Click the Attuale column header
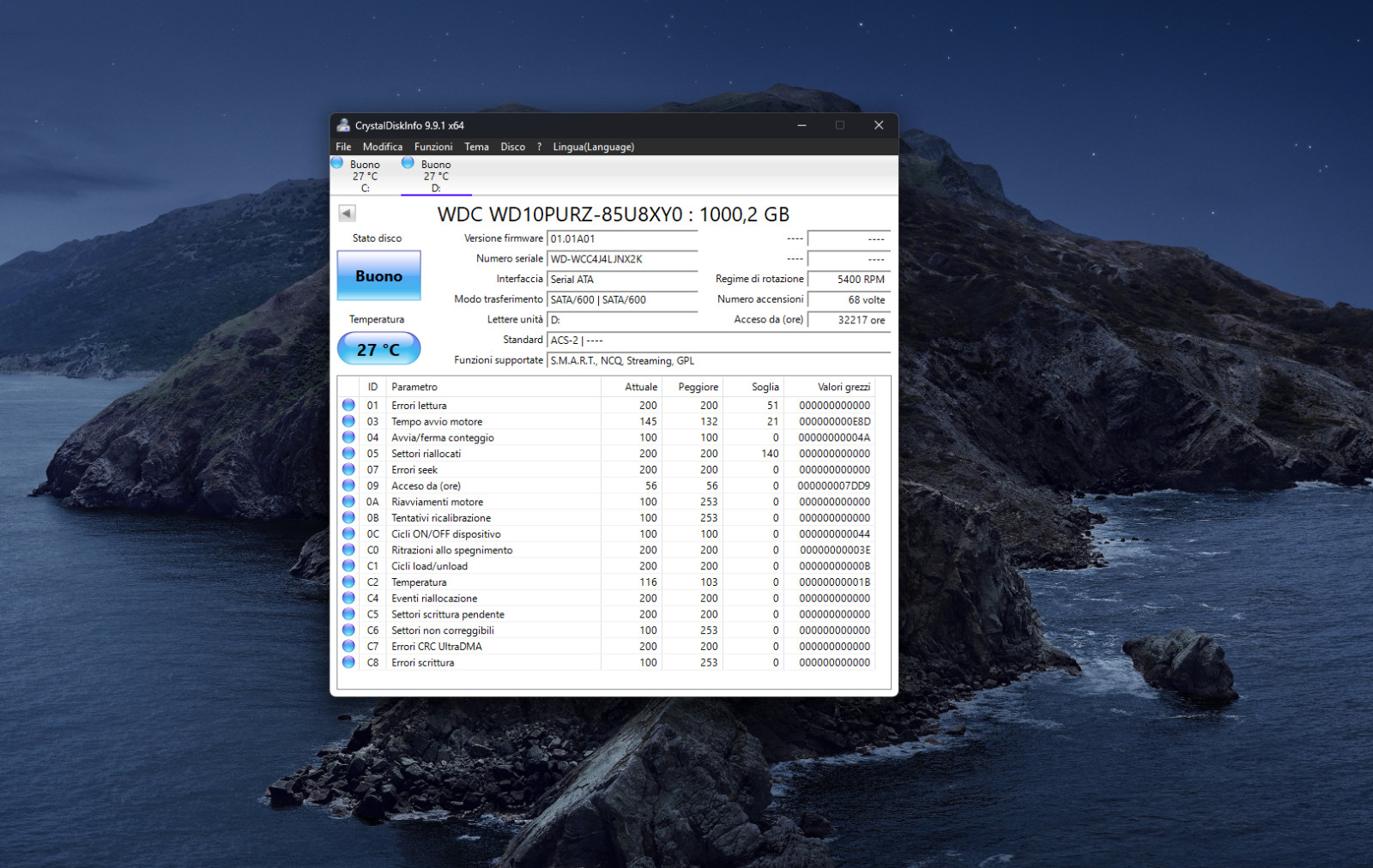1373x868 pixels. tap(631, 387)
